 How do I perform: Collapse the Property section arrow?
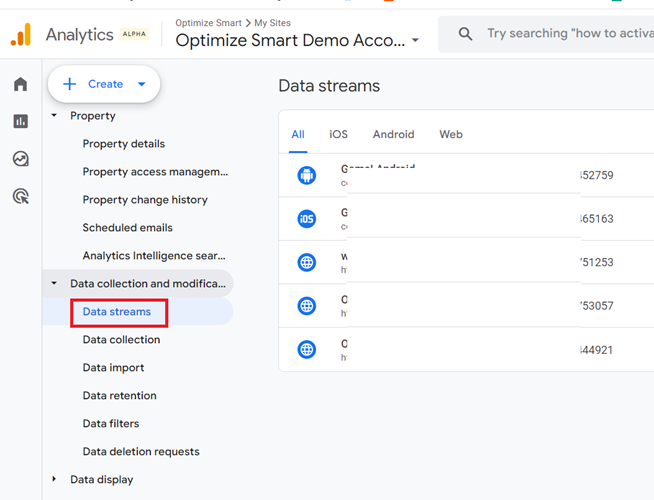coord(54,115)
